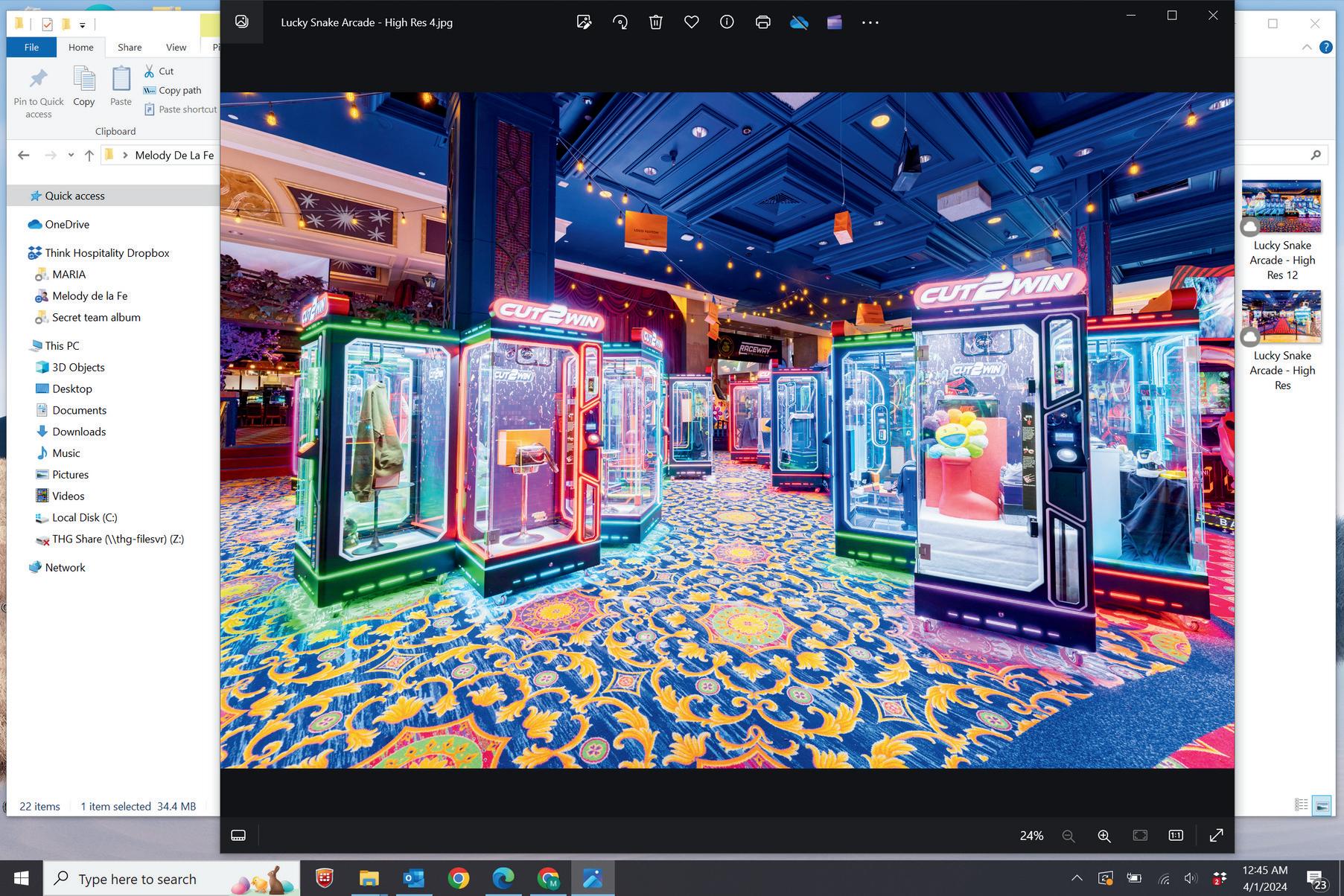Open the See more three-dots menu
This screenshot has height=896, width=1344.
(x=870, y=22)
